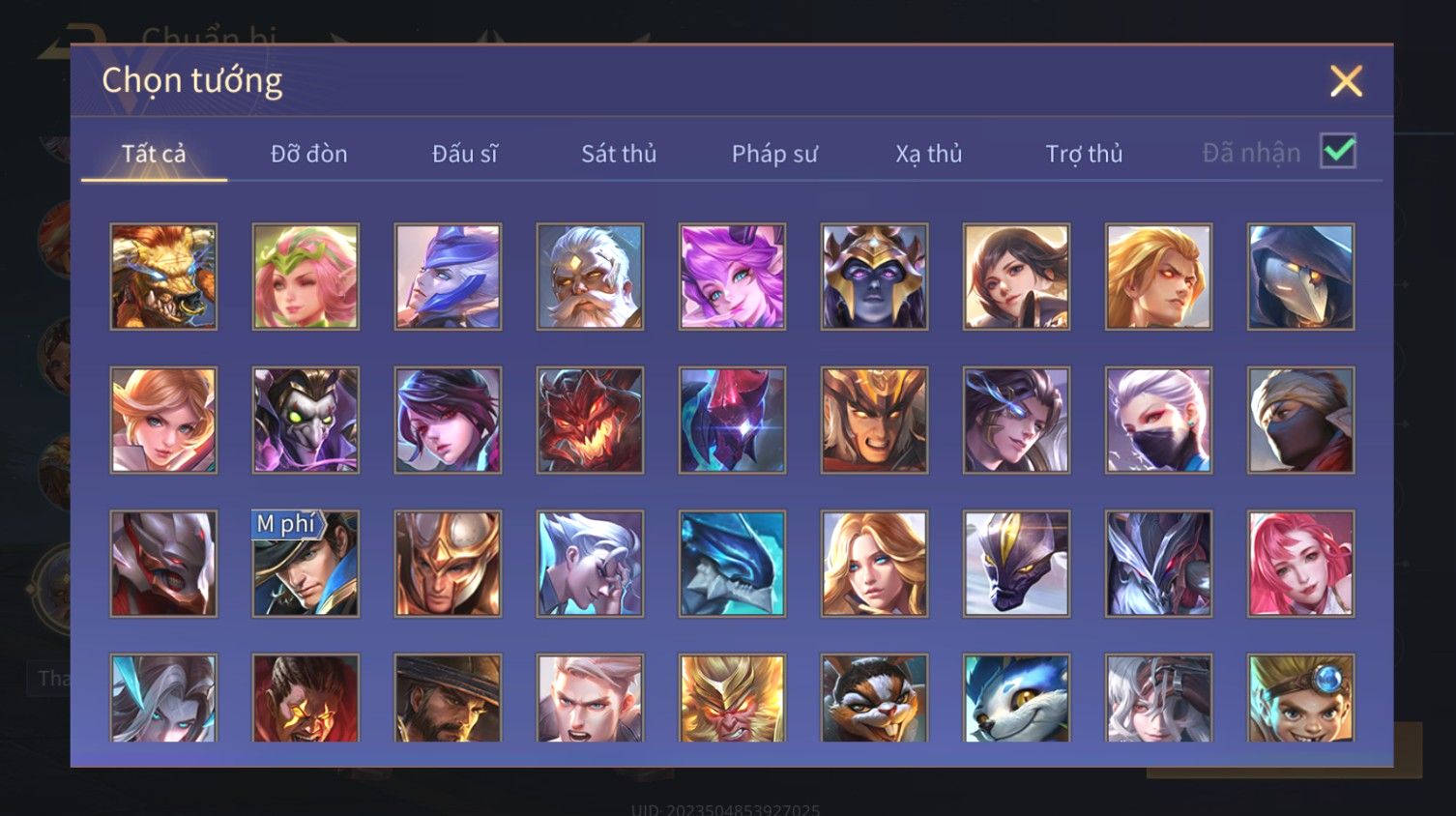Switch to the 'Đỡ đòn' tab
Viewport: 1456px width, 816px height.
[x=308, y=154]
